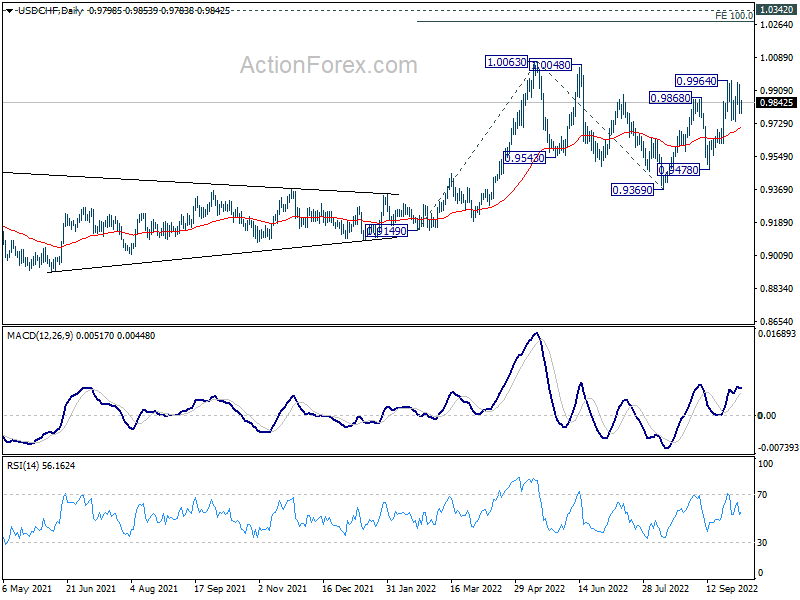
Task: Select the 0.99640 price label
Action: tap(696, 81)
